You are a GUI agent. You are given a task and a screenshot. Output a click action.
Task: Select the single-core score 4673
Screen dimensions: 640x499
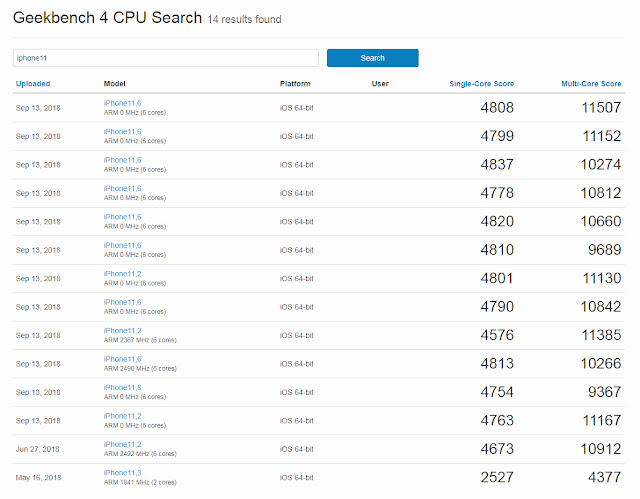(x=497, y=449)
